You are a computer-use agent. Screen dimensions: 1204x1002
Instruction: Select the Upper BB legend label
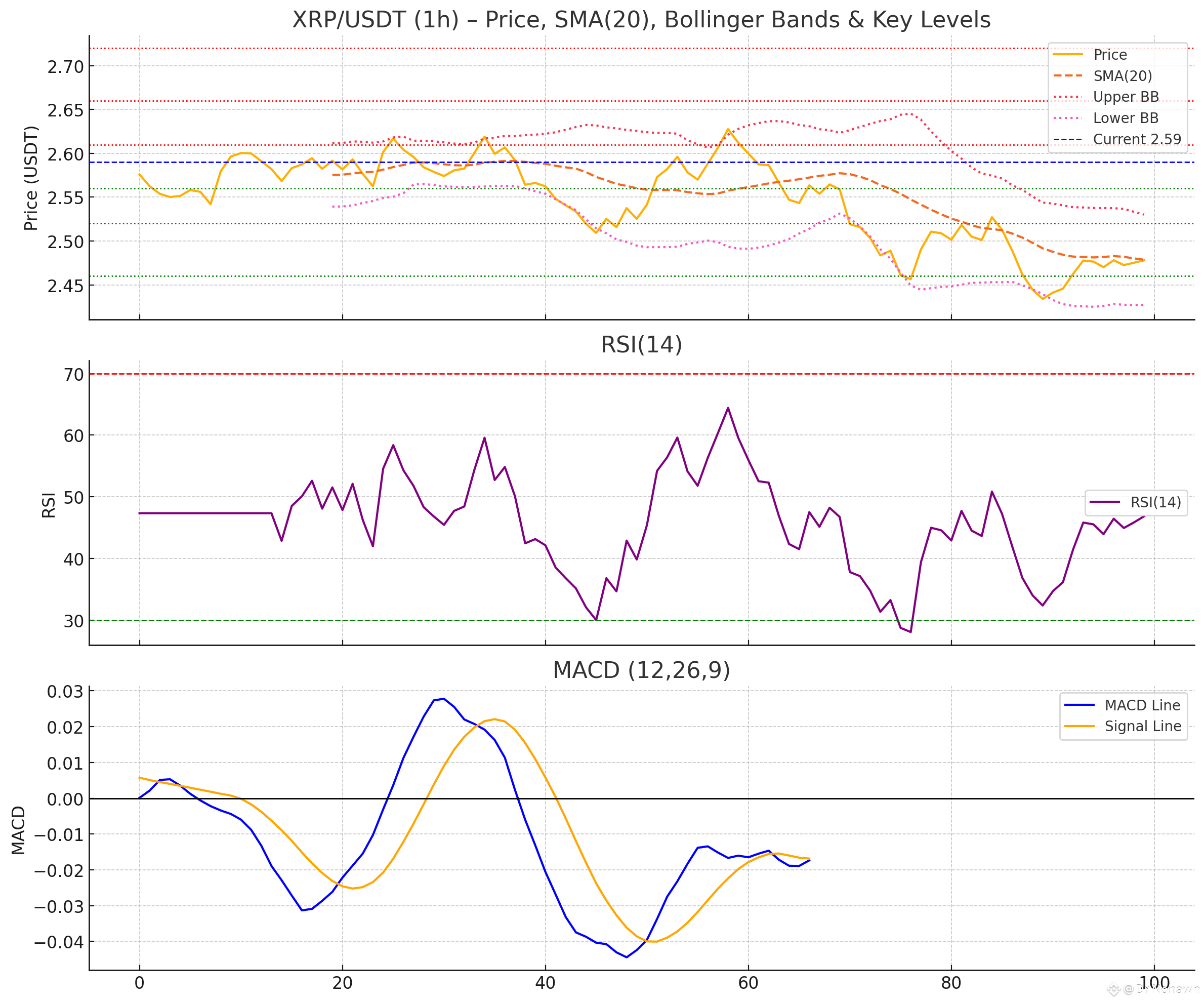pyautogui.click(x=1126, y=97)
